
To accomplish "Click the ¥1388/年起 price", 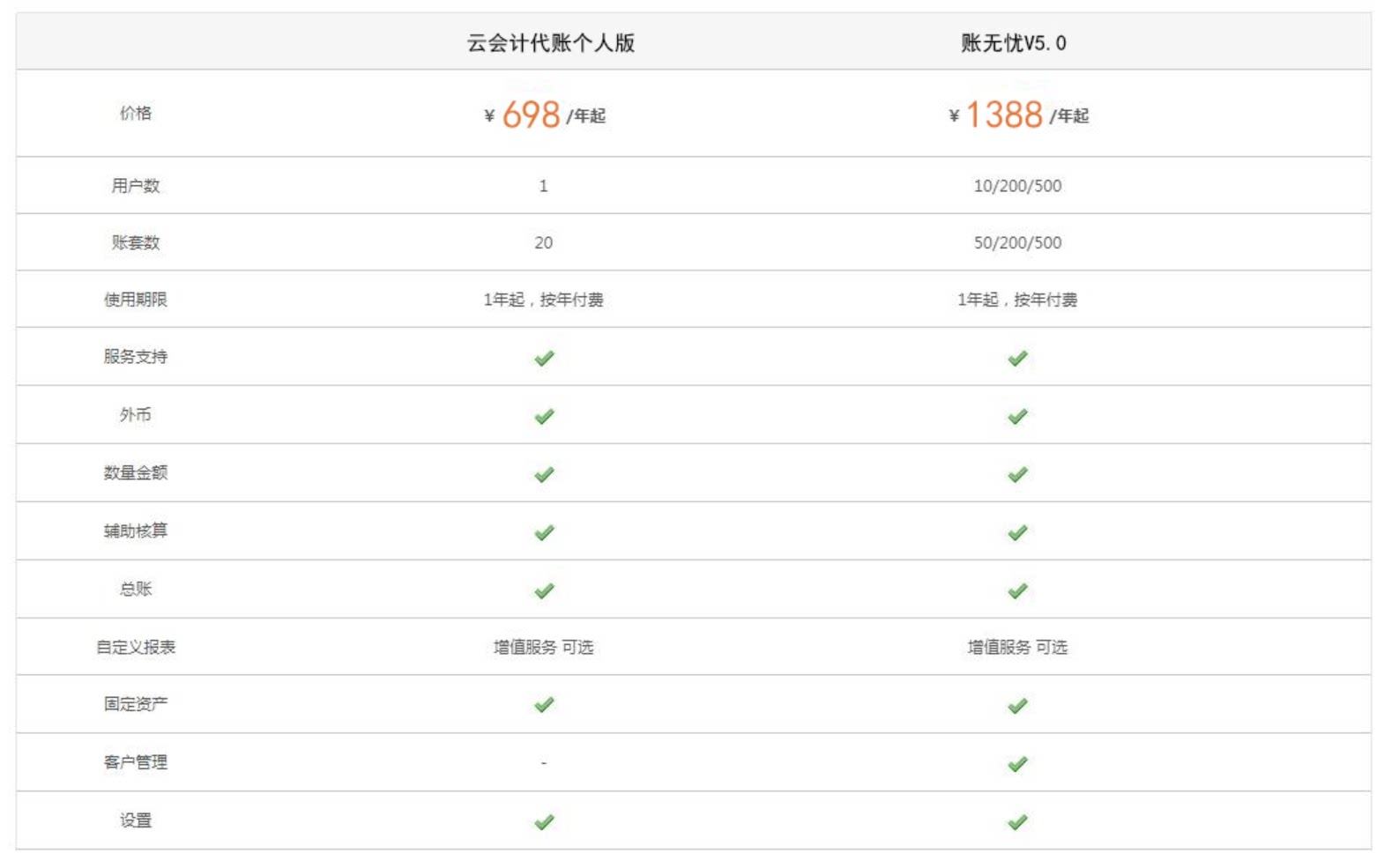I will coord(1018,115).
